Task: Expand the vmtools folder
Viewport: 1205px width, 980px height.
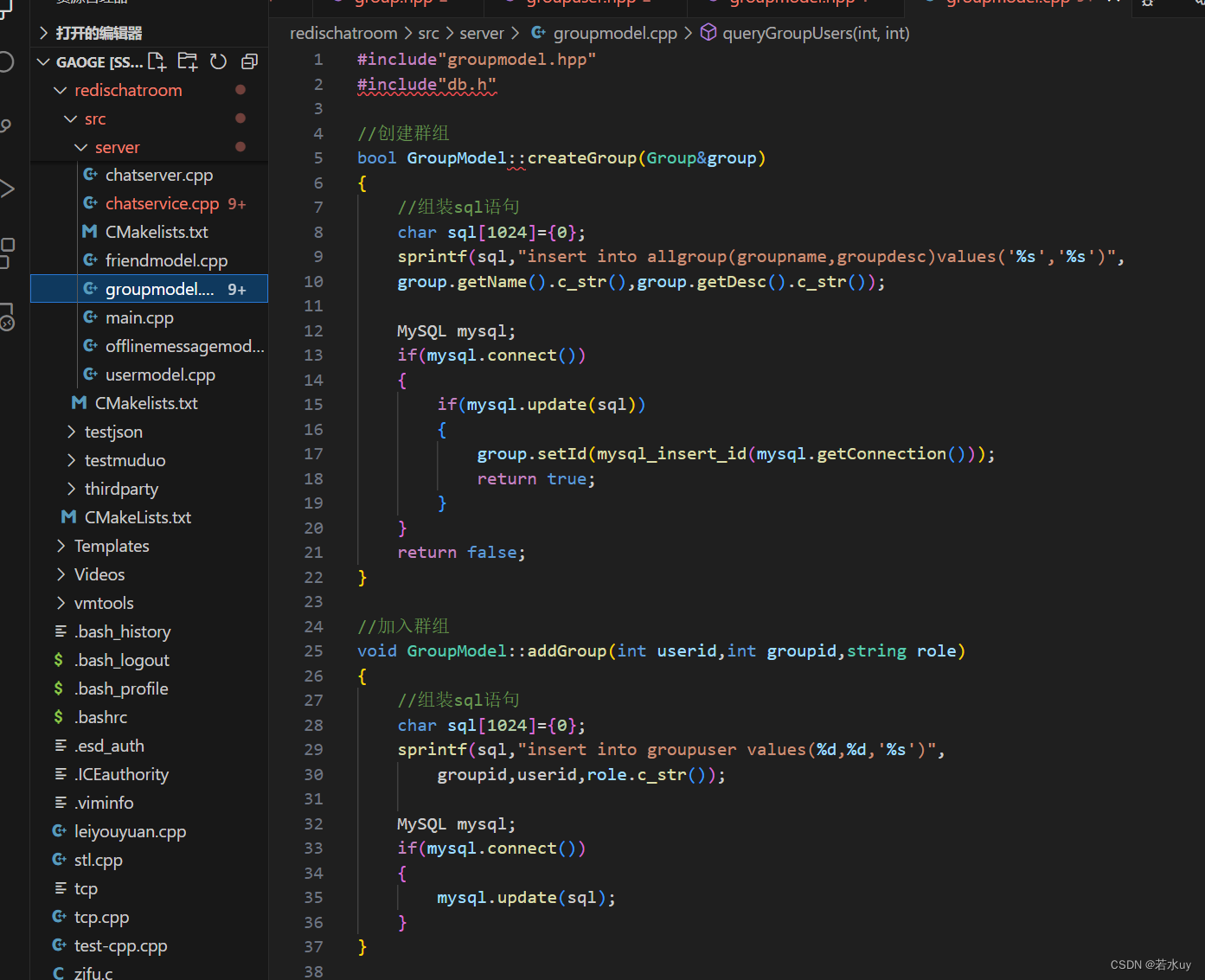Action: click(61, 603)
